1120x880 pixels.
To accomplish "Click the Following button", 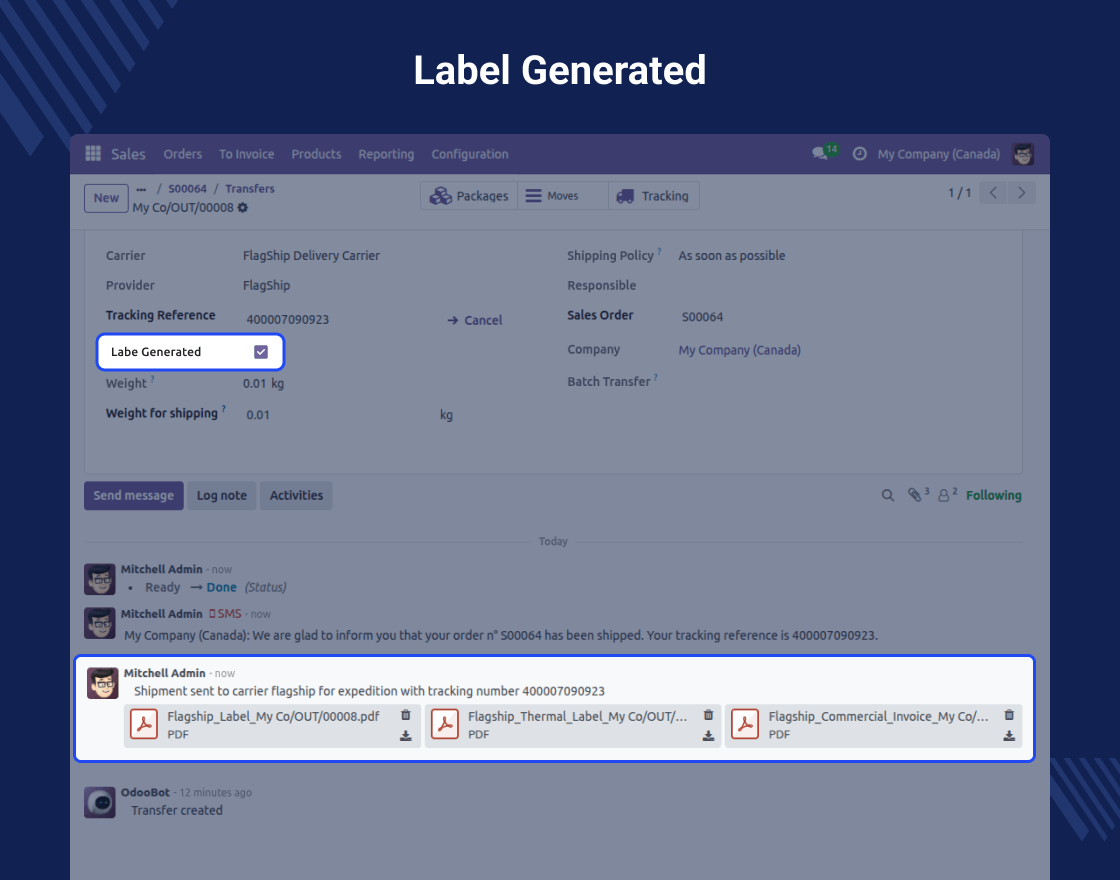I will pyautogui.click(x=994, y=495).
